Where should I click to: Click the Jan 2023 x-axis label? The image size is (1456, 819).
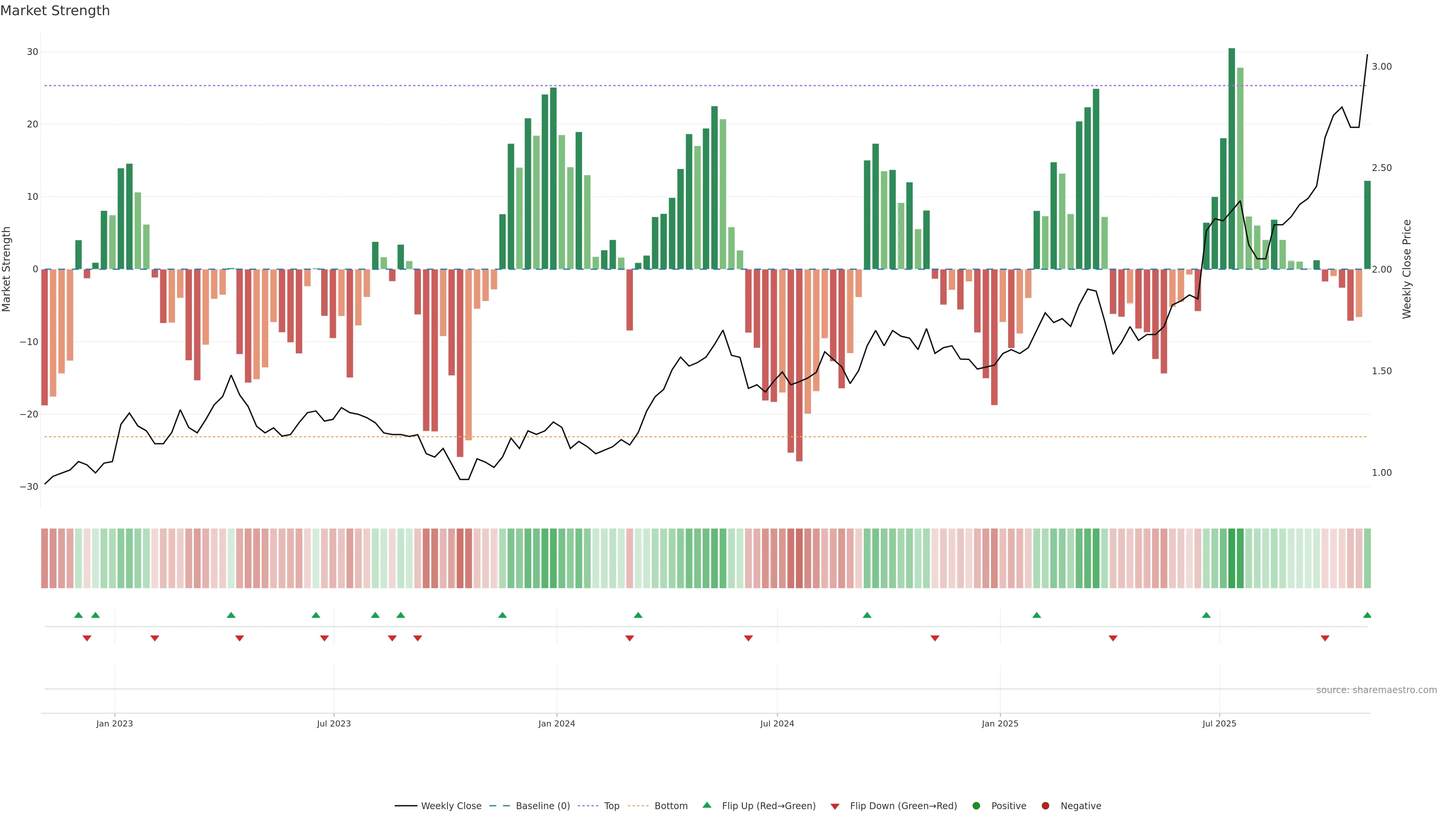[x=114, y=723]
